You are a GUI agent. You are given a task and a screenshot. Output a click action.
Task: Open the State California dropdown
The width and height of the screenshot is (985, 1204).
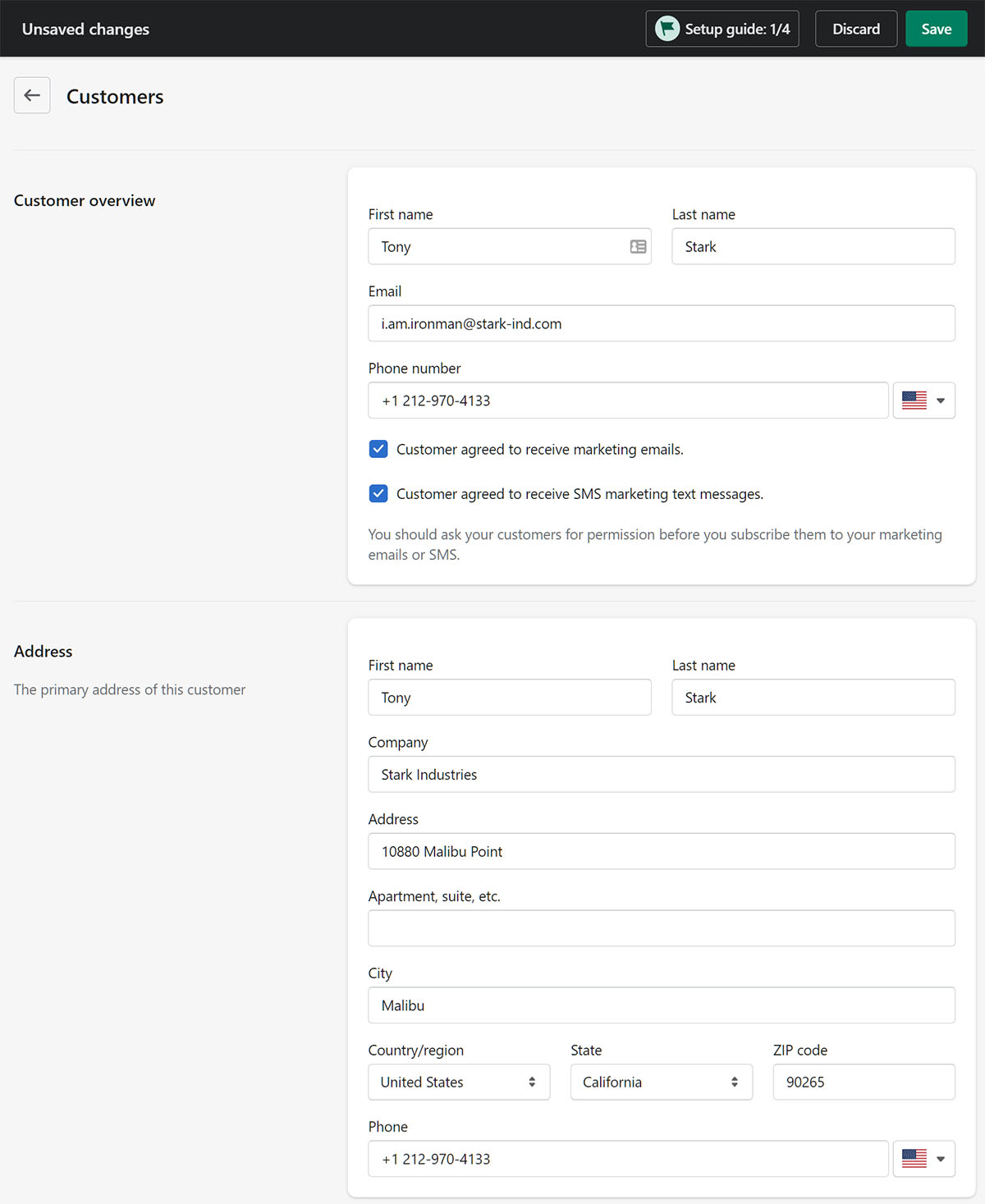pyautogui.click(x=662, y=1082)
